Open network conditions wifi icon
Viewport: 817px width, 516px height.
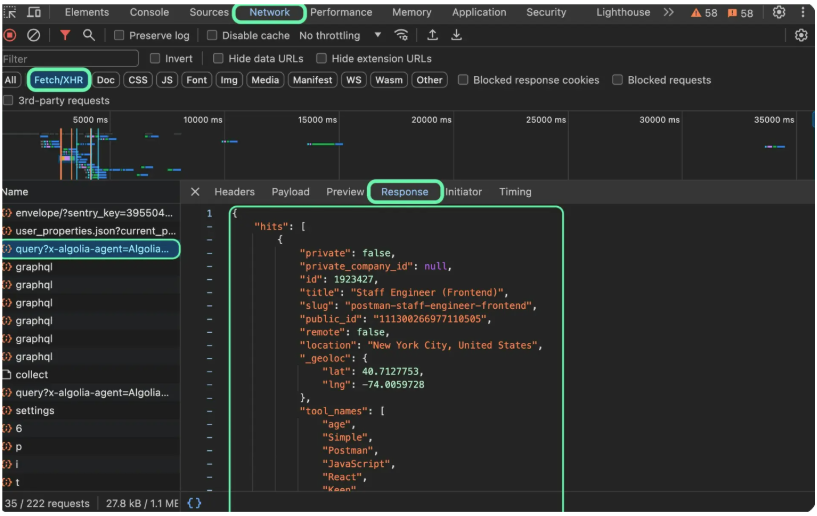click(x=401, y=35)
